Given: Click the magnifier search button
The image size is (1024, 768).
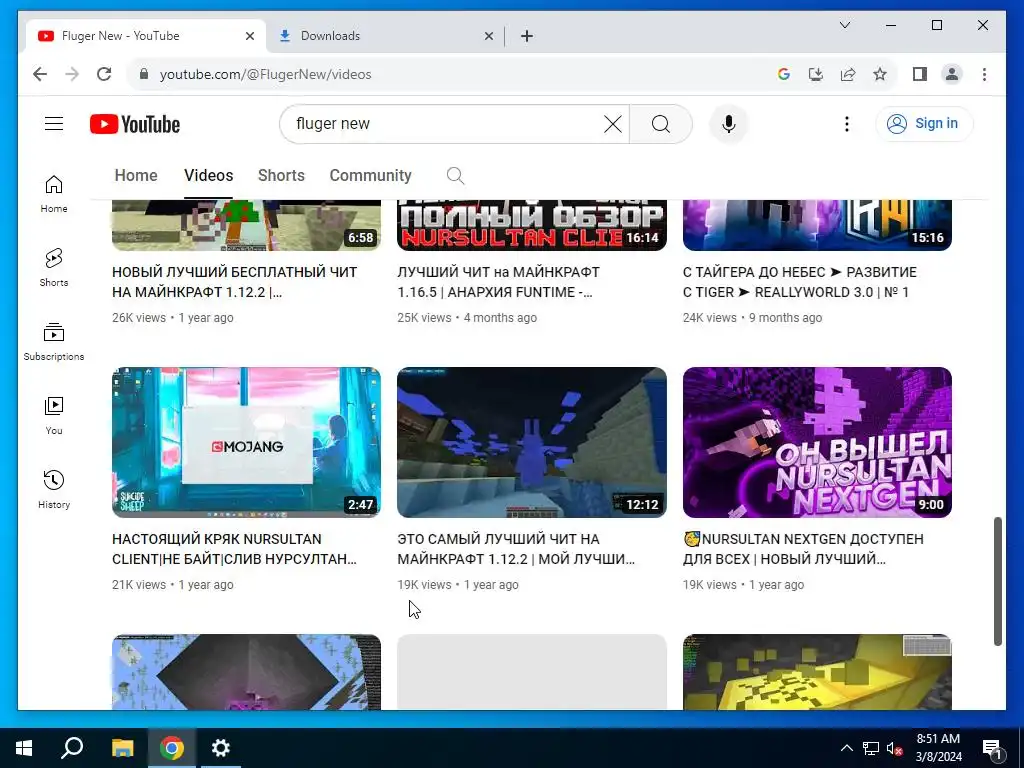Looking at the screenshot, I should pyautogui.click(x=661, y=124).
